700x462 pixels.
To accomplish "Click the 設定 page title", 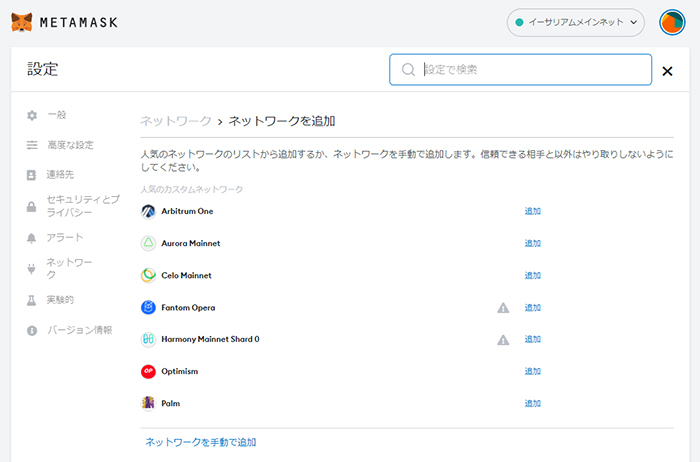I will [43, 69].
